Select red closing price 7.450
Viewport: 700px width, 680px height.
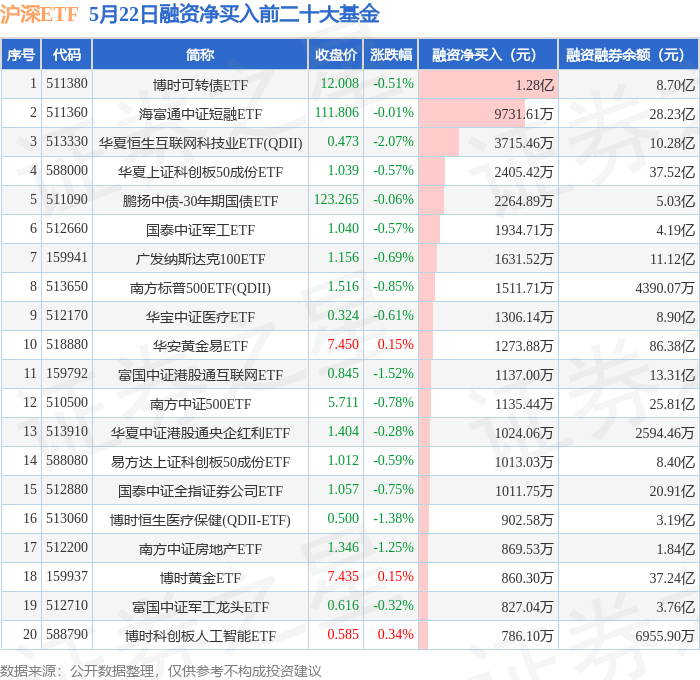pos(343,345)
